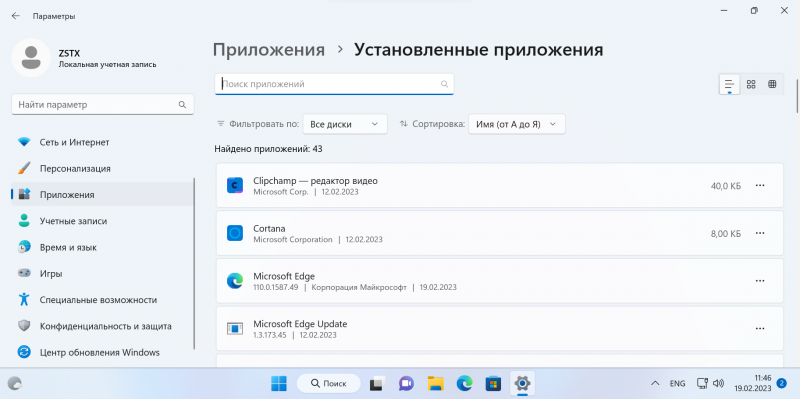Open Task View on taskbar
This screenshot has height=399, width=800.
click(x=378, y=383)
